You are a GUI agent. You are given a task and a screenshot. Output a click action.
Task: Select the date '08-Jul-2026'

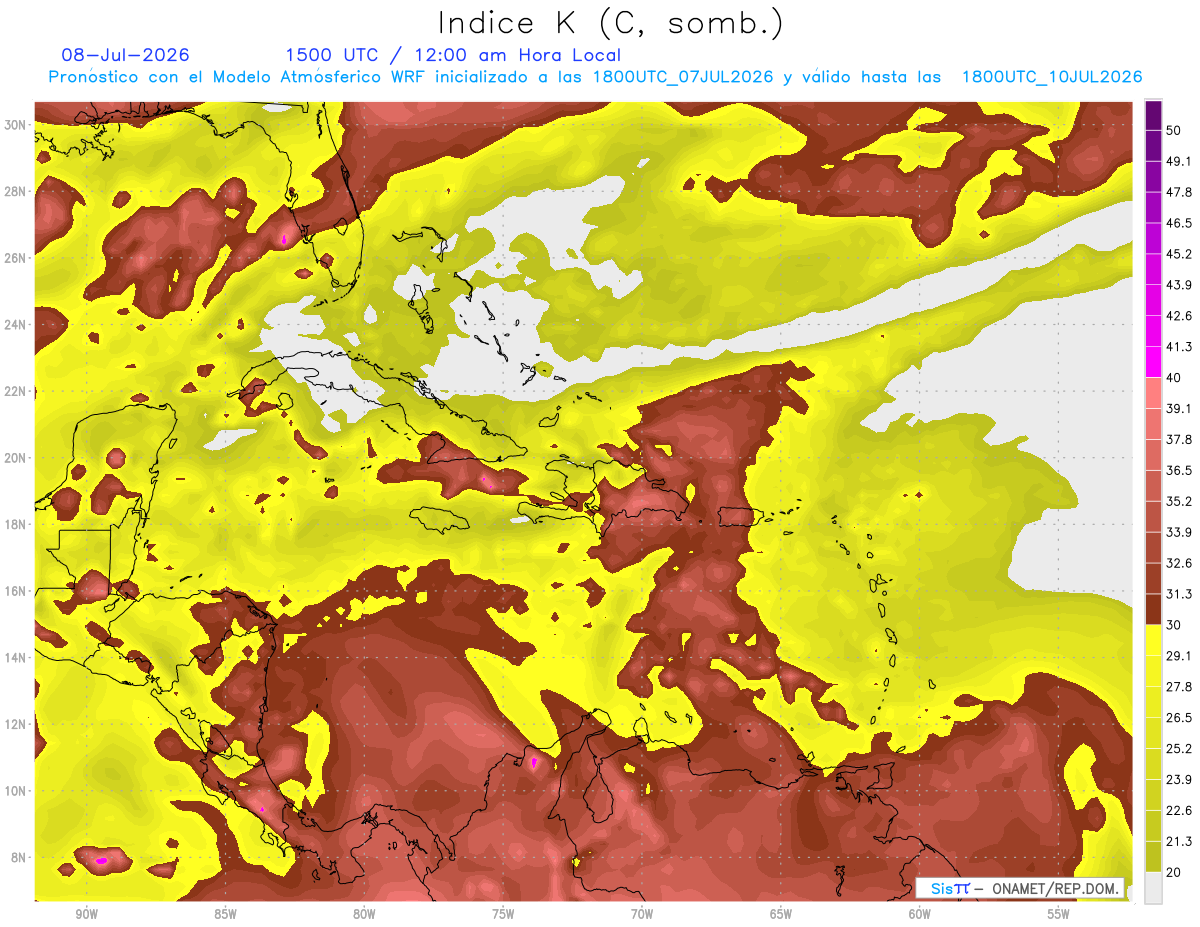[x=125, y=55]
